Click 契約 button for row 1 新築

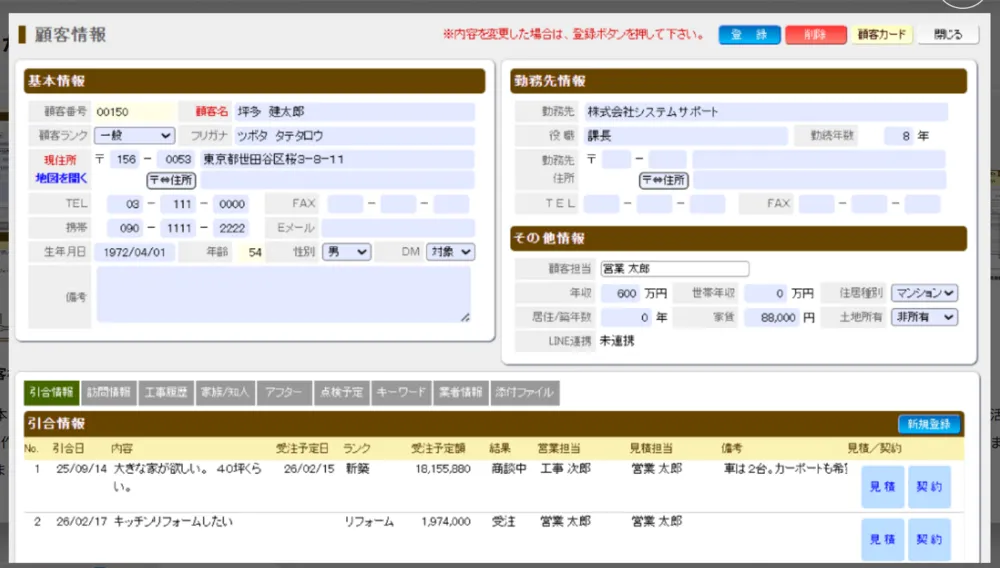point(929,486)
